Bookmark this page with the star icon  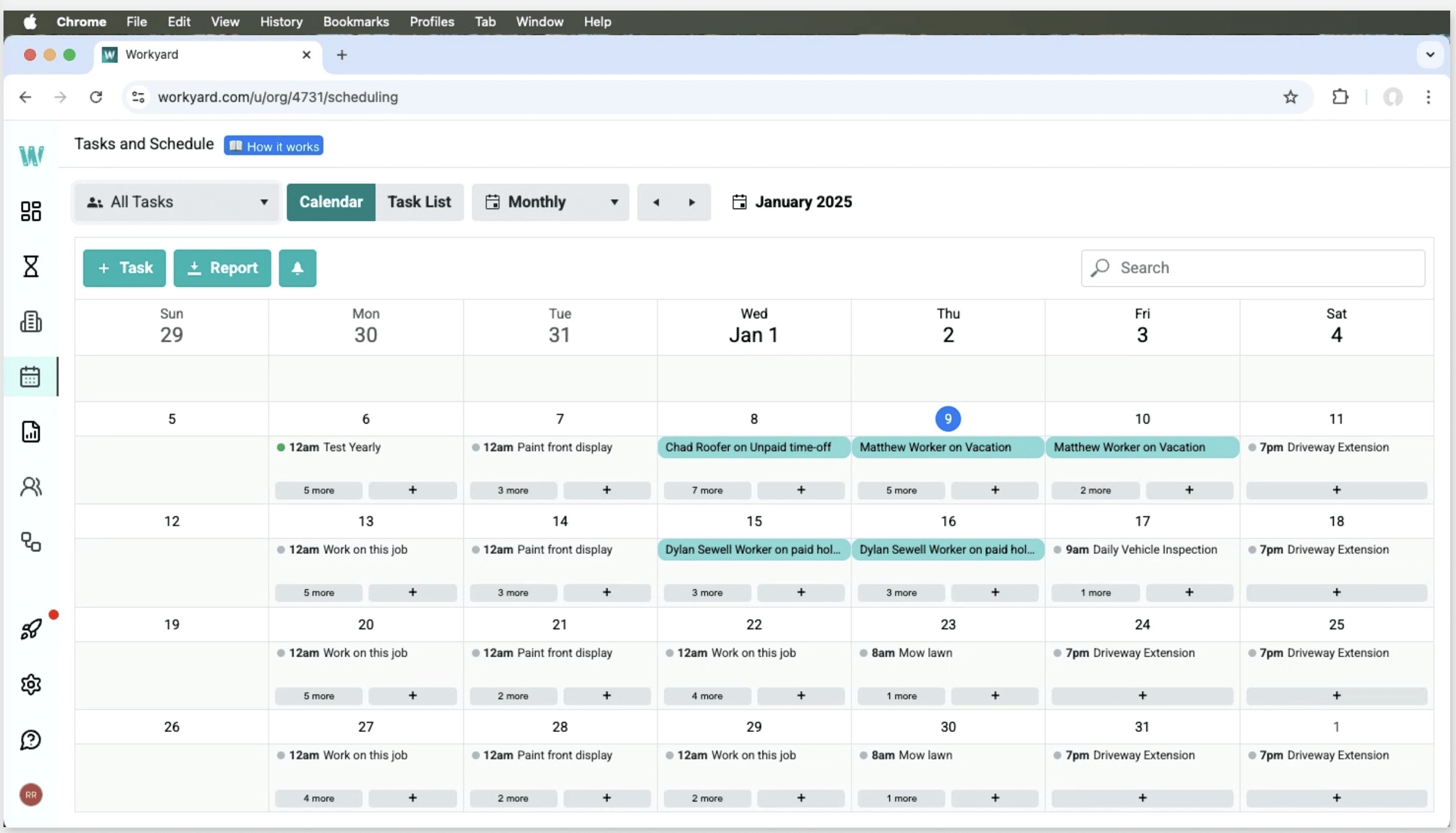1291,97
